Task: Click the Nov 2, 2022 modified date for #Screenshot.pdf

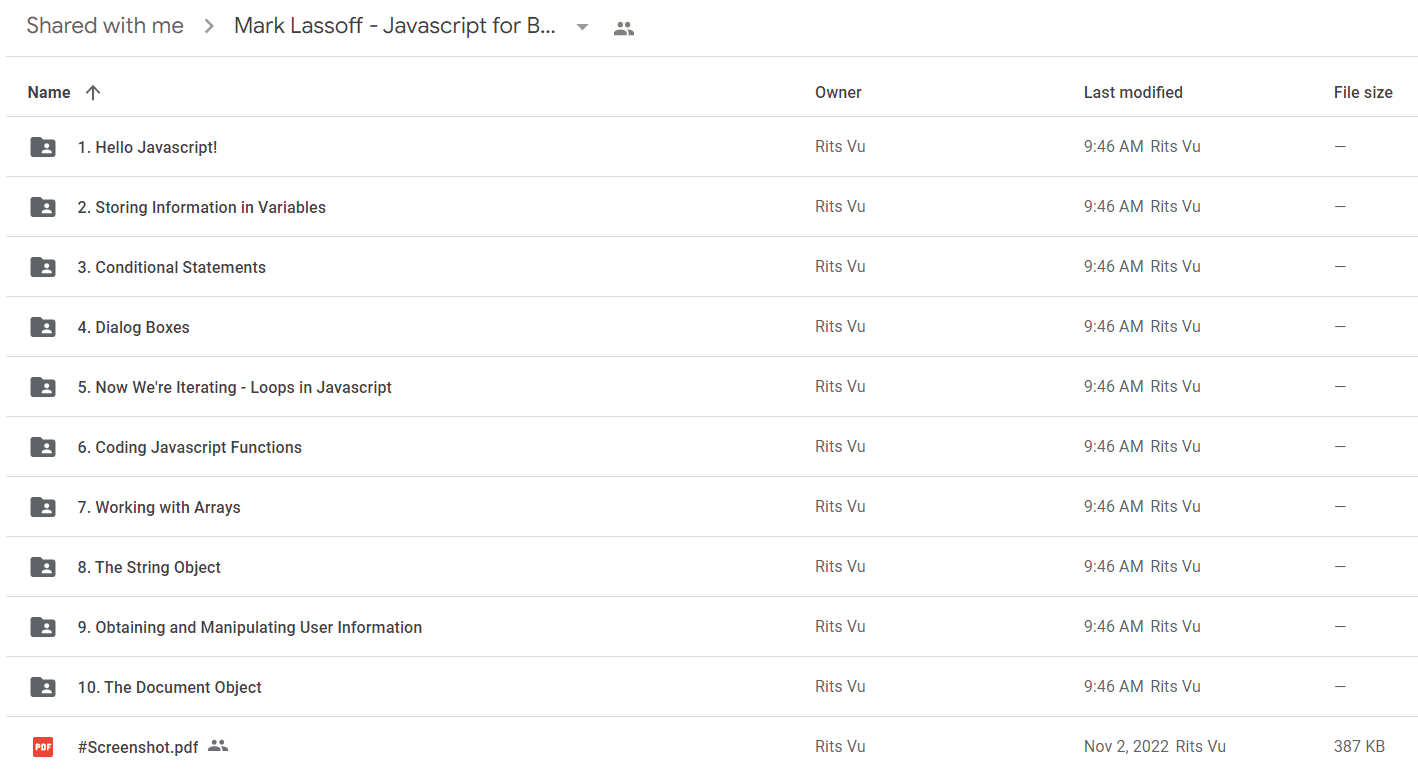Action: [1126, 746]
